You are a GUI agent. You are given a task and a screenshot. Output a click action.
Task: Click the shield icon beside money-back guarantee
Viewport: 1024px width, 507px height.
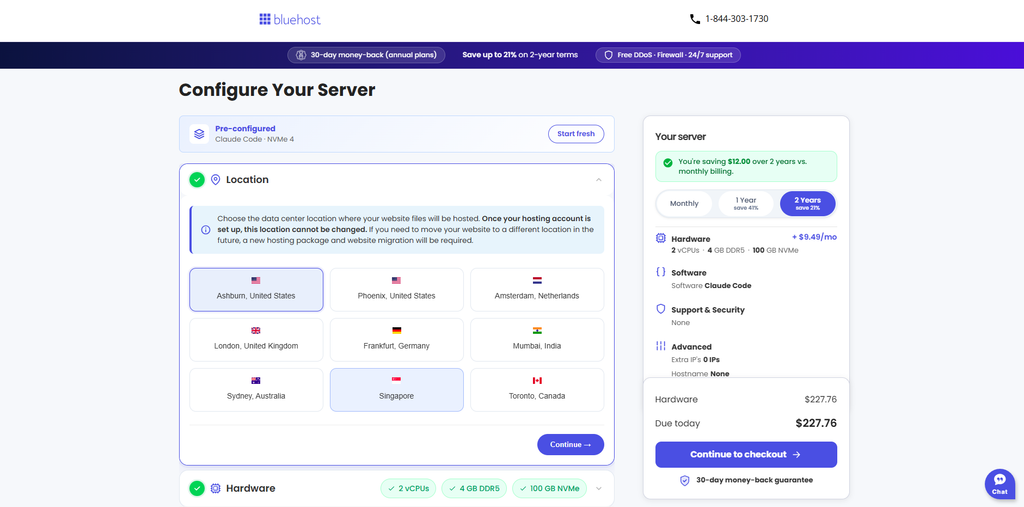[684, 480]
